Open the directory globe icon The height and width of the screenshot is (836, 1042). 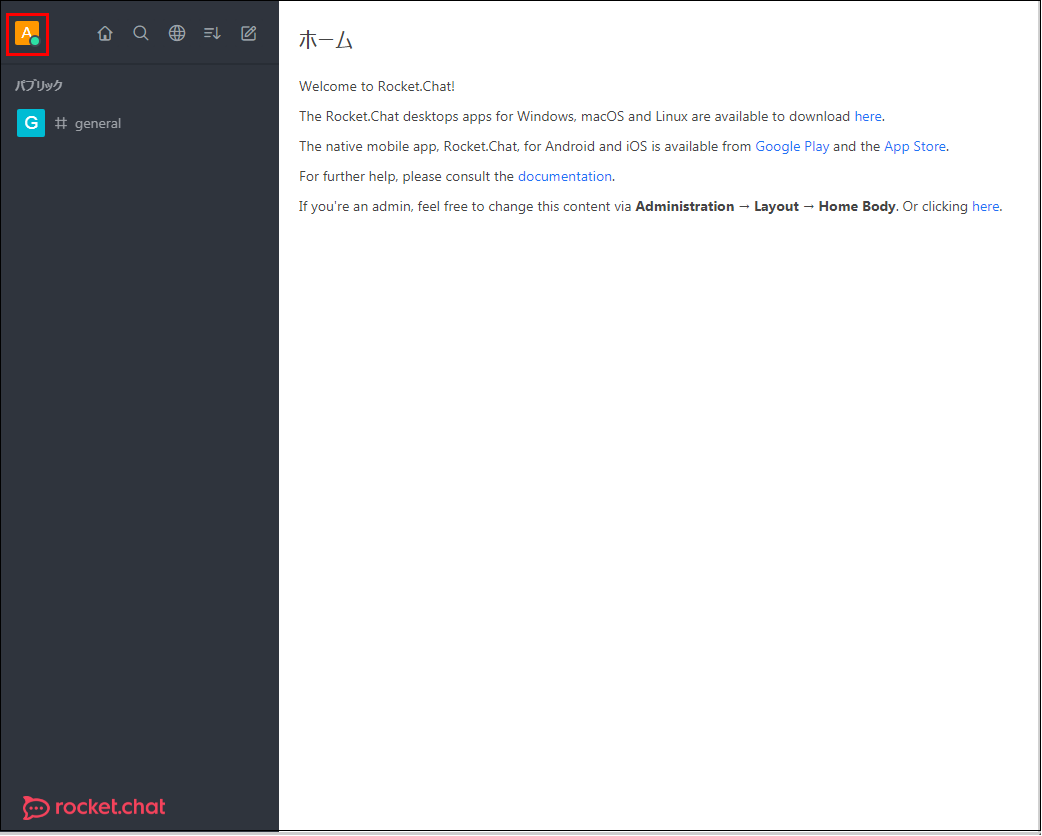pyautogui.click(x=177, y=33)
